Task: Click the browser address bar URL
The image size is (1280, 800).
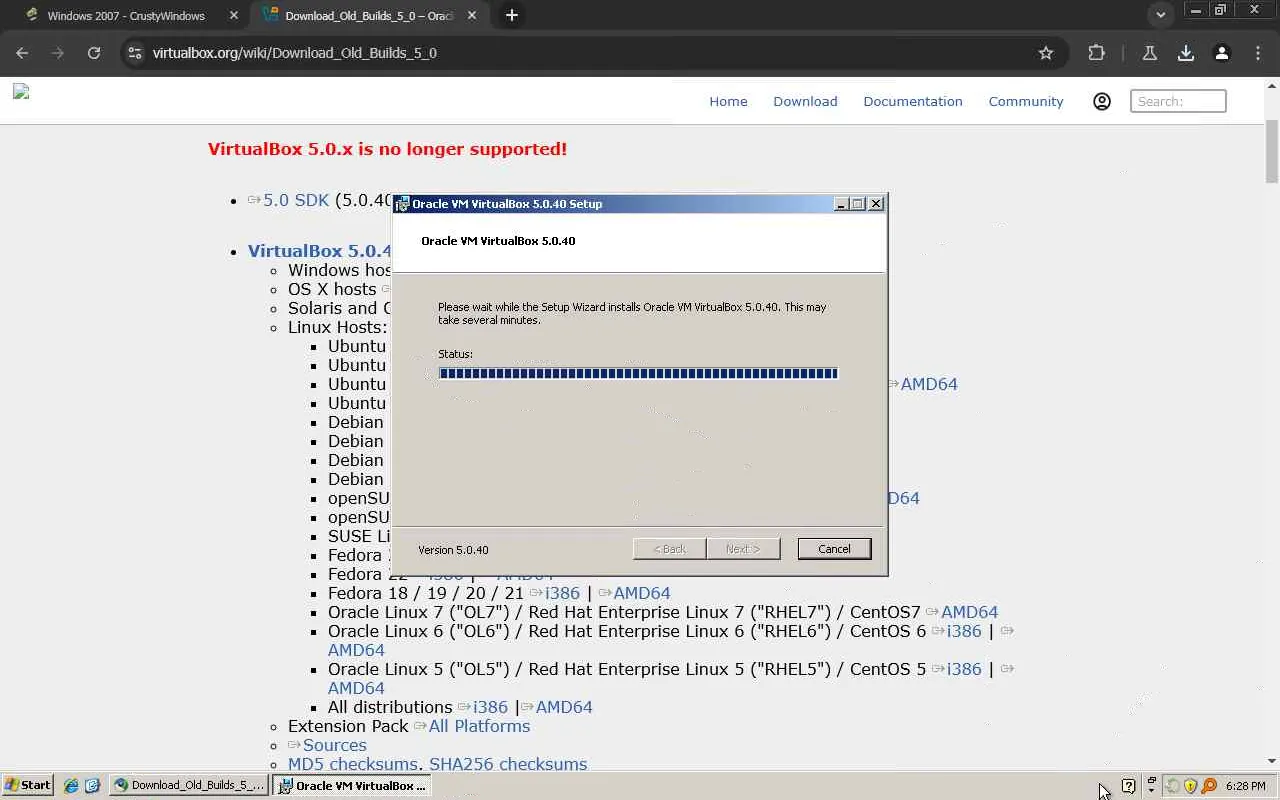Action: coord(294,53)
